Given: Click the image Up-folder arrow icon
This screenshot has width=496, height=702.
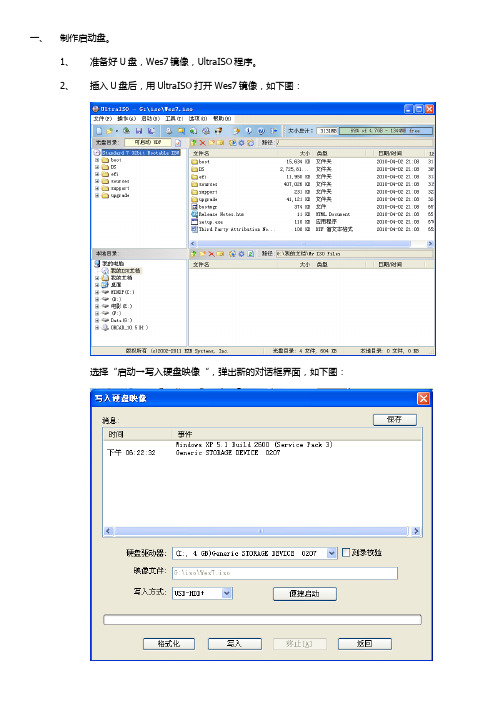Looking at the screenshot, I should (194, 142).
